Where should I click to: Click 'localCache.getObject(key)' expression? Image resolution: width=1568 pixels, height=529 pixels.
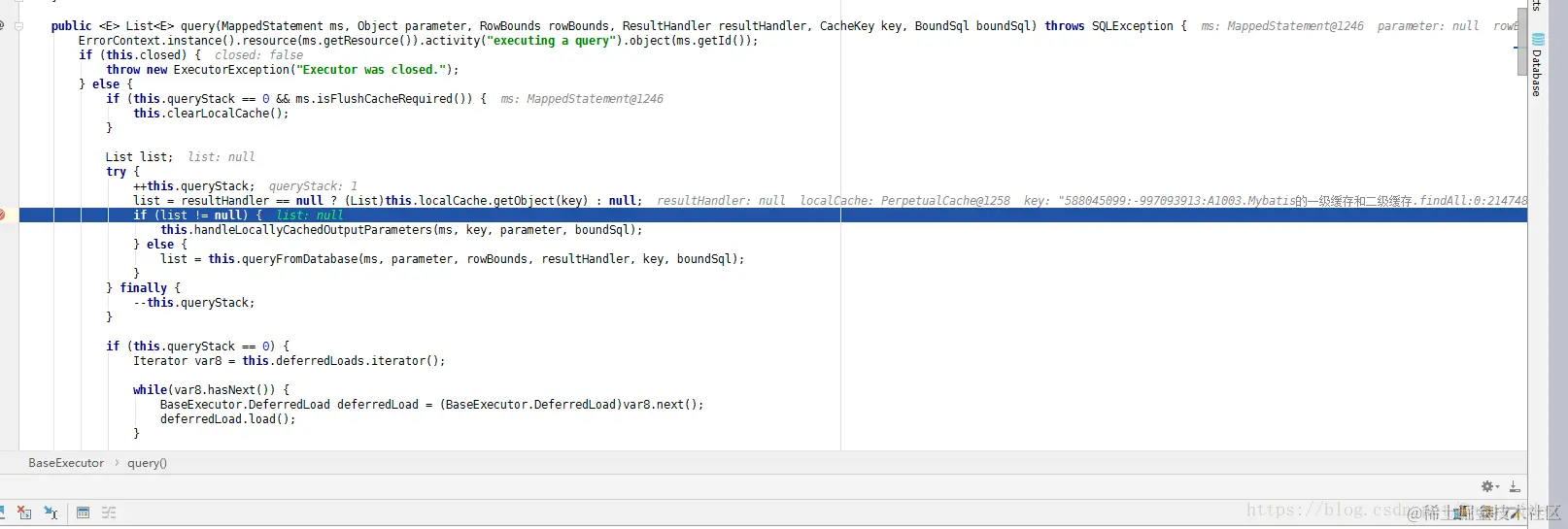[500, 201]
